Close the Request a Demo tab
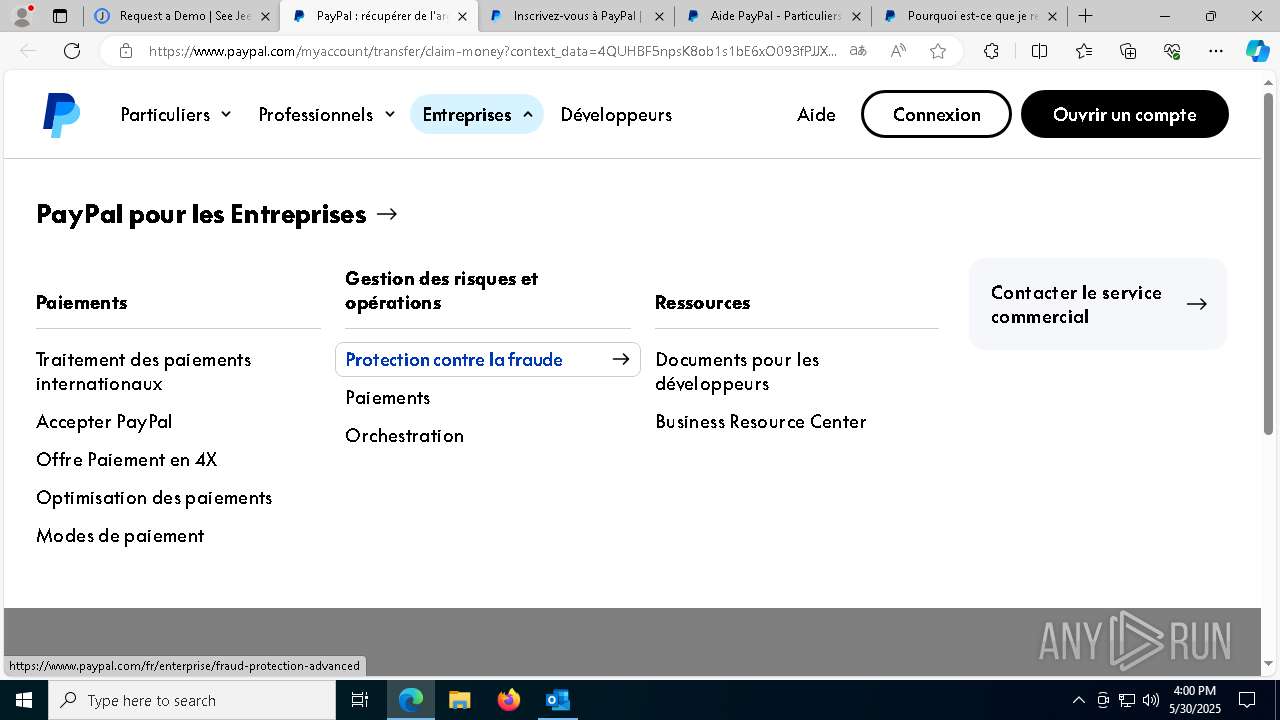 (x=265, y=16)
